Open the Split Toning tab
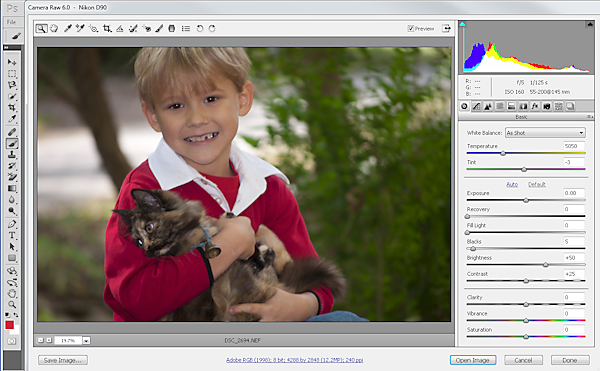This screenshot has height=371, width=600. tap(512, 106)
